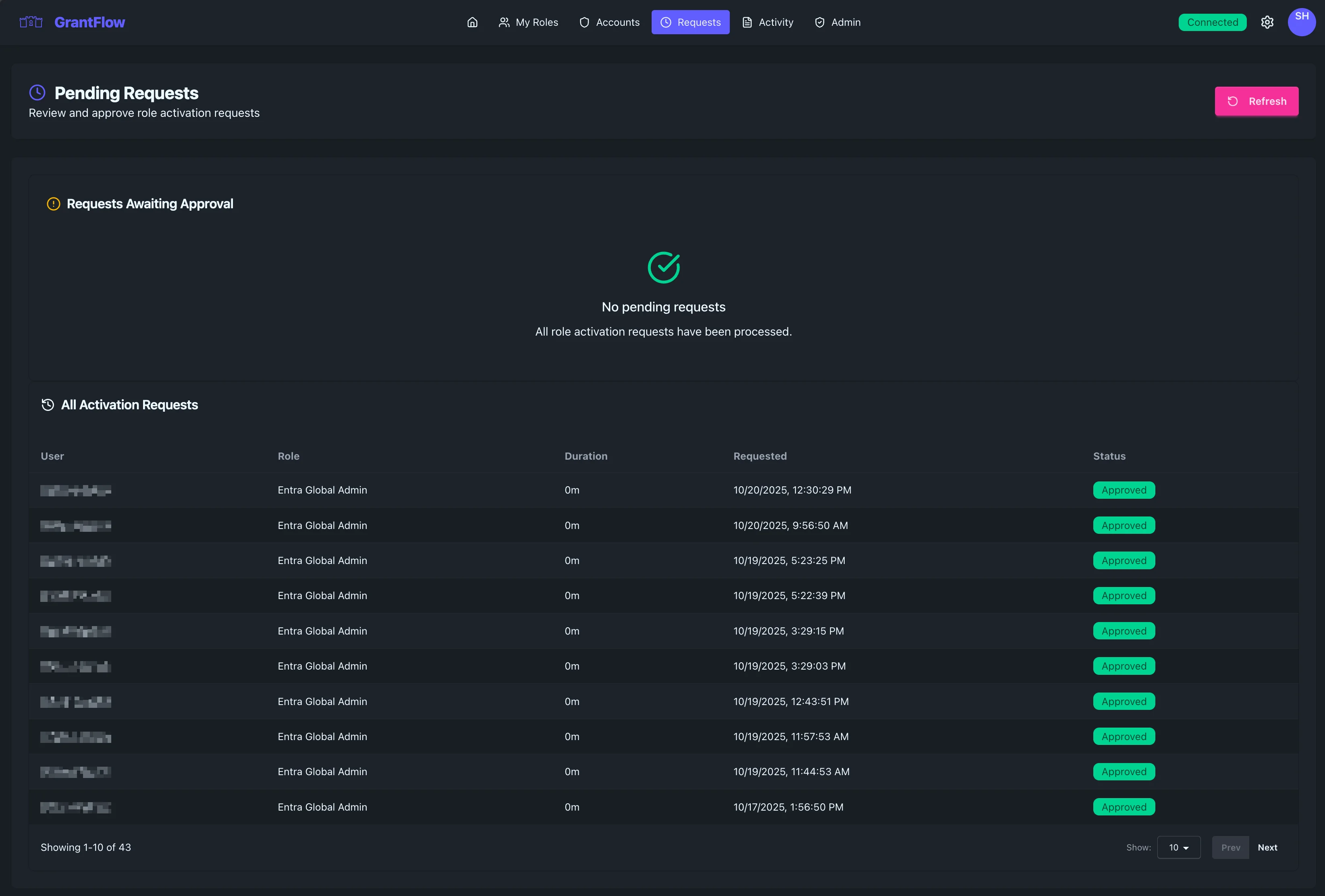
Task: Open the Accounts tab
Action: [x=609, y=22]
